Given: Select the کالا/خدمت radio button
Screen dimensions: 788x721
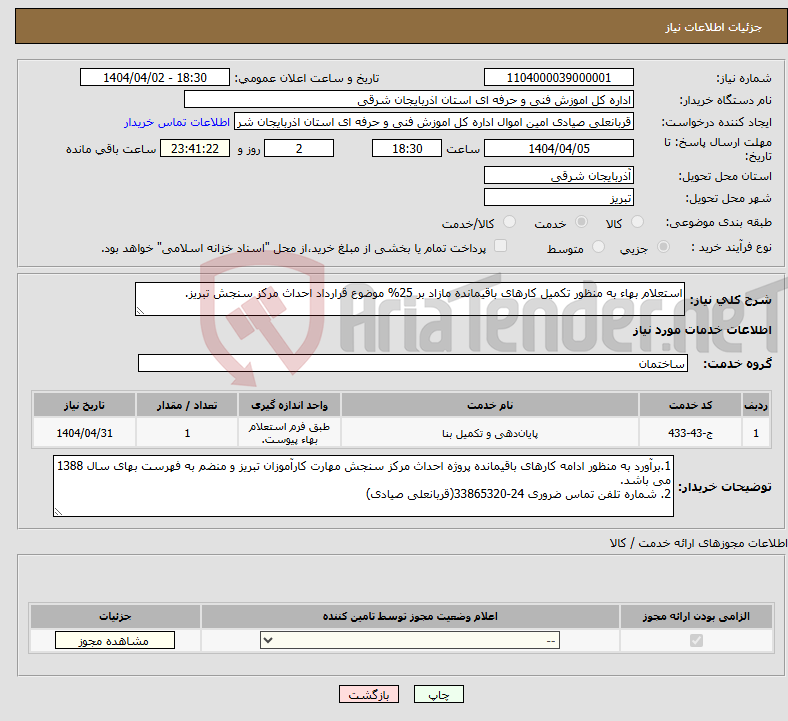Looking at the screenshot, I should tap(510, 222).
